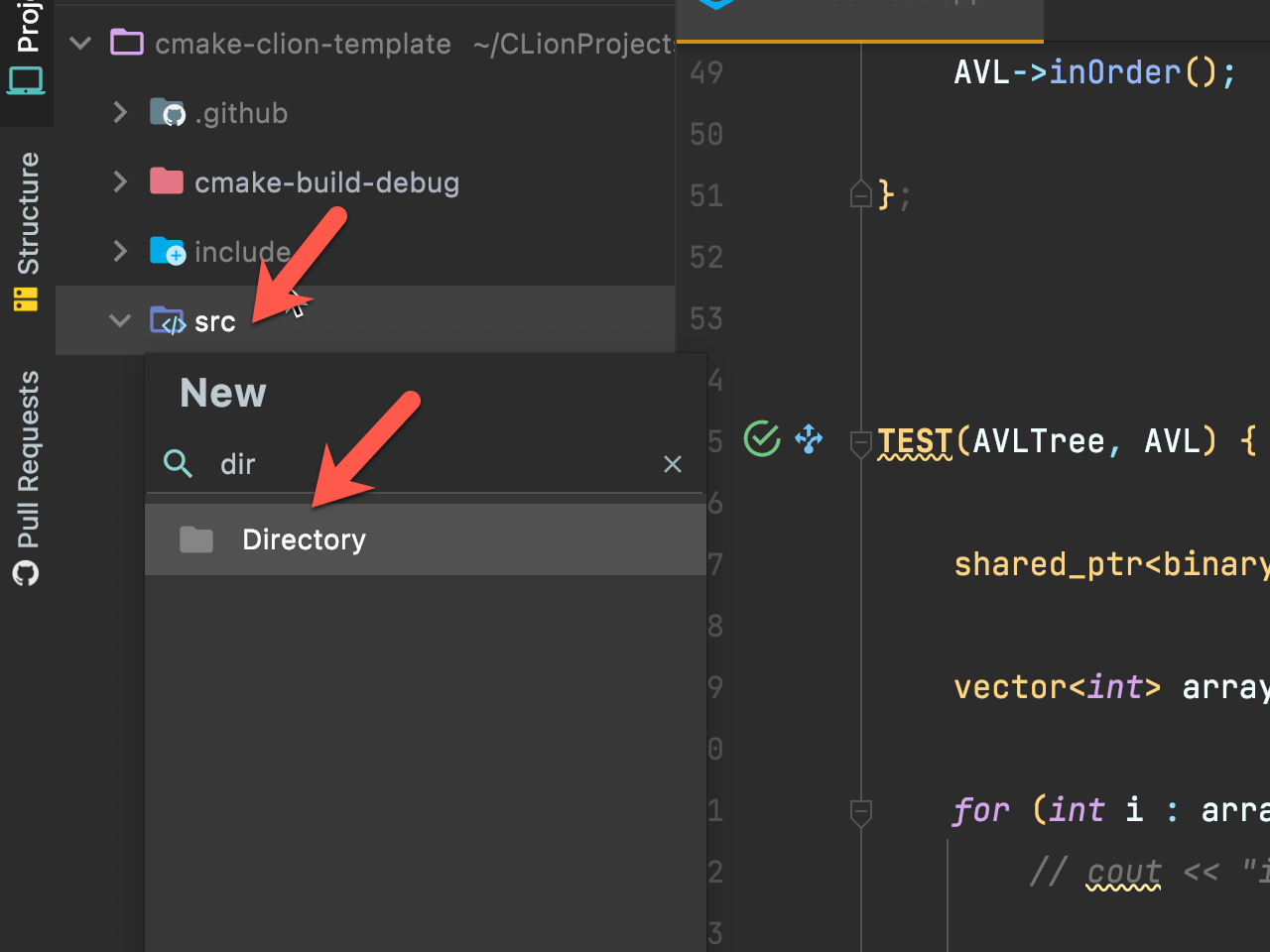Click the Project panel monitor icon
The width and height of the screenshot is (1270, 952).
point(26,80)
